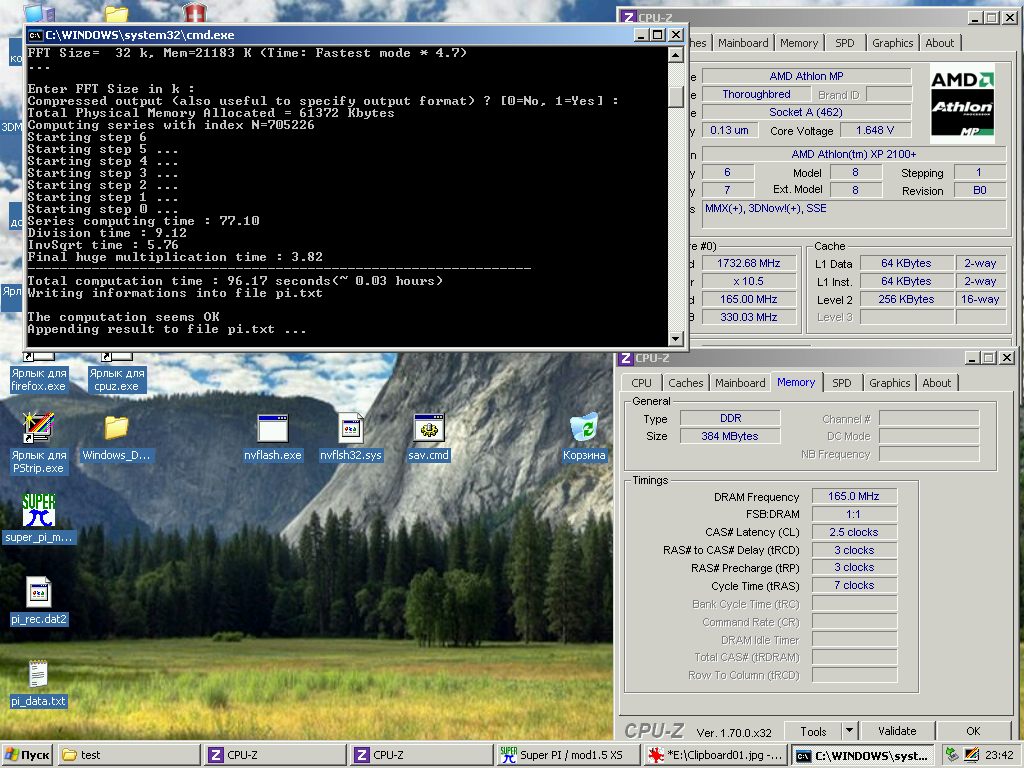Switch to Super PI / mod1.5 XS taskbar button
This screenshot has width=1024, height=768.
[569, 755]
